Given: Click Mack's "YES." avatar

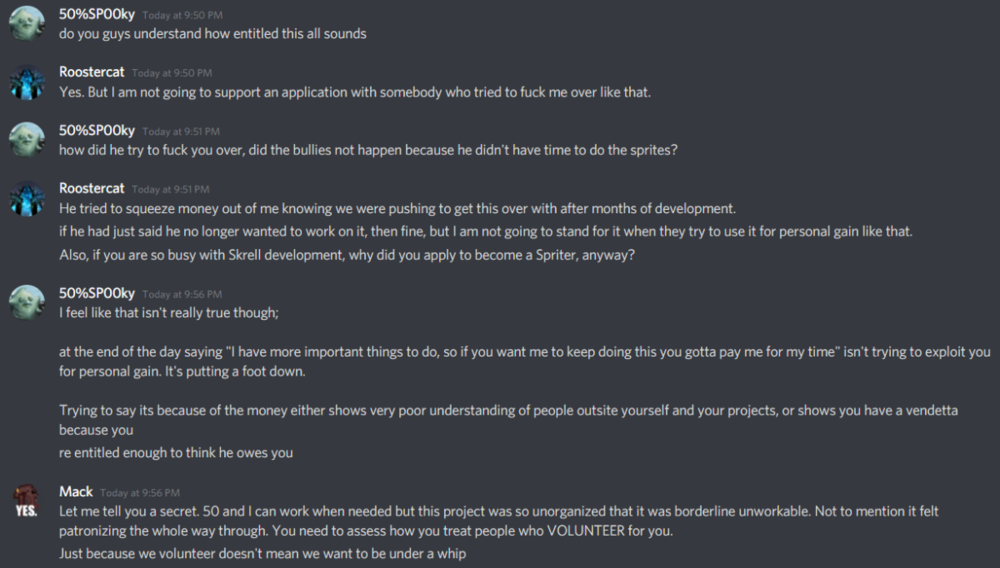Looking at the screenshot, I should 27,500.
